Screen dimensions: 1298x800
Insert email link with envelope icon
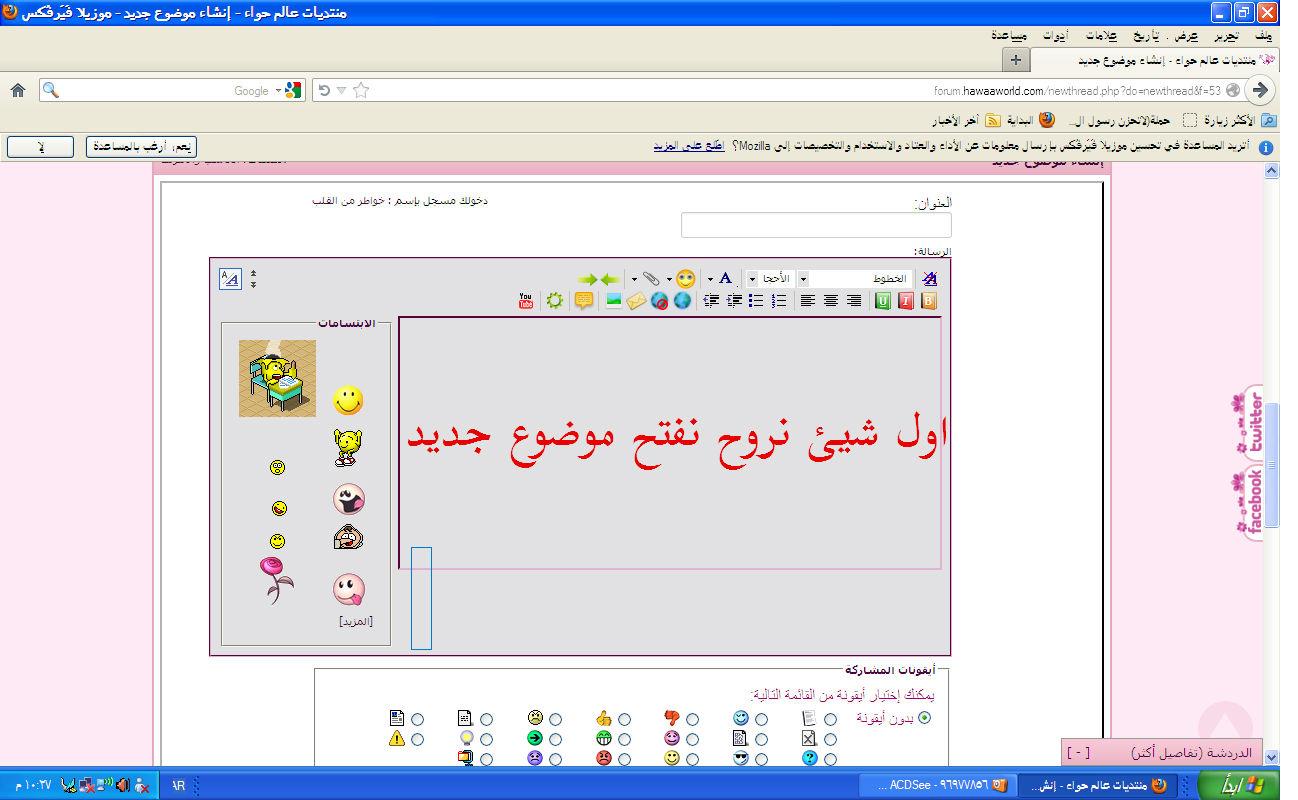click(637, 301)
